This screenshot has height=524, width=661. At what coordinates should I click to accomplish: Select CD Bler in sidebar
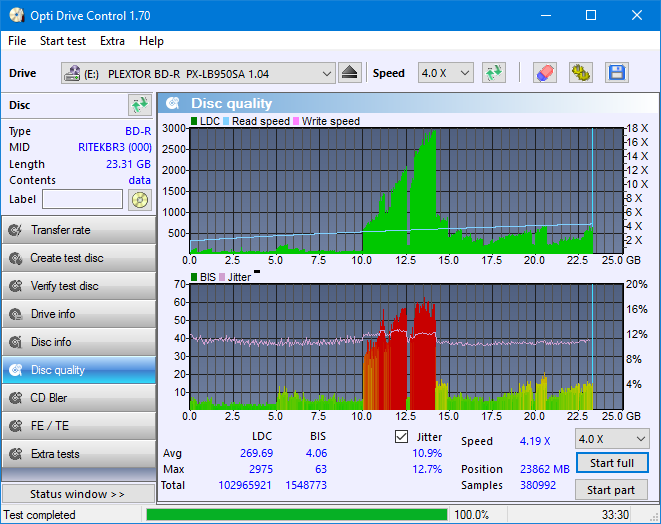[79, 398]
